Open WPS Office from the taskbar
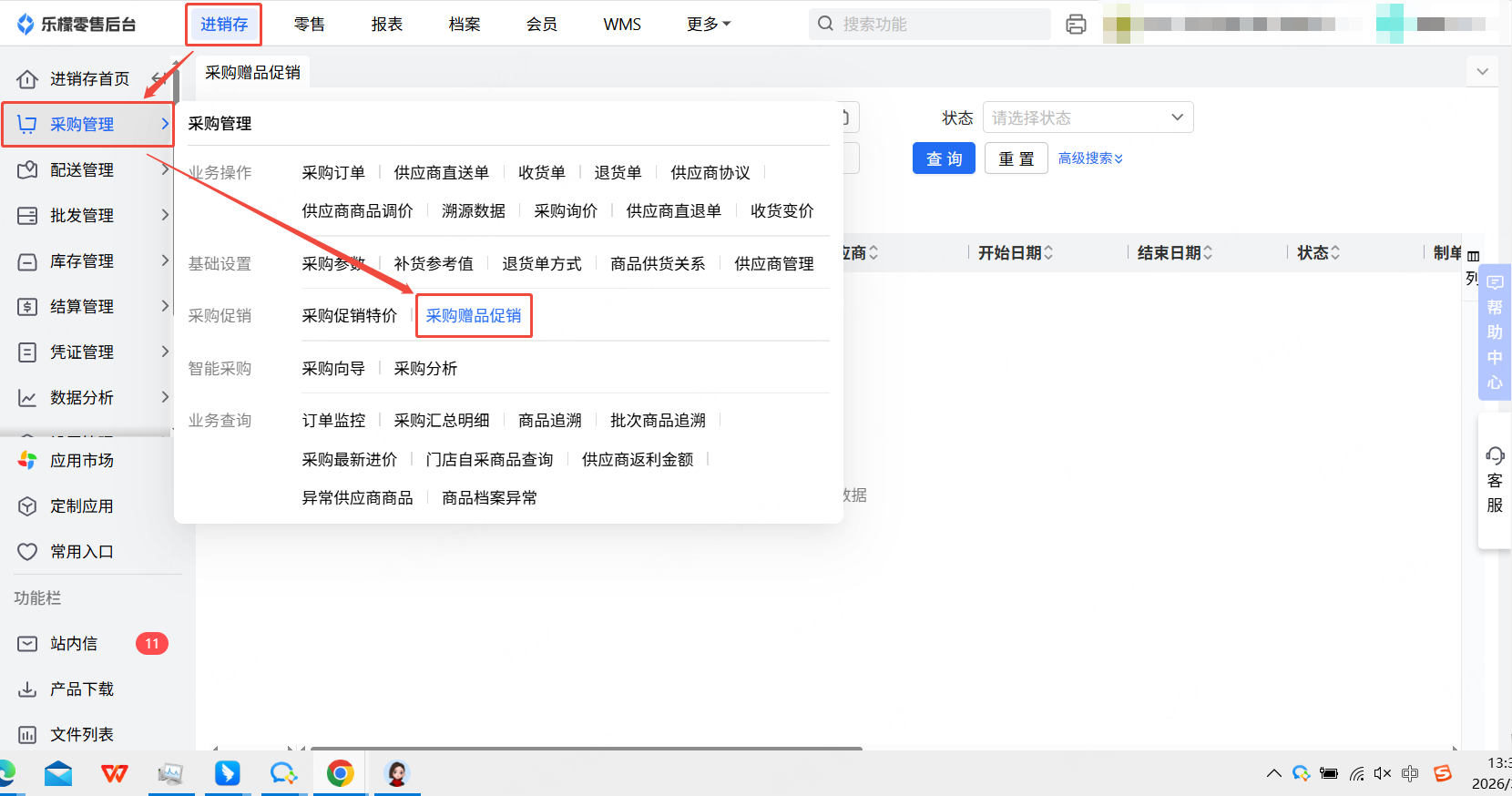 pyautogui.click(x=115, y=774)
